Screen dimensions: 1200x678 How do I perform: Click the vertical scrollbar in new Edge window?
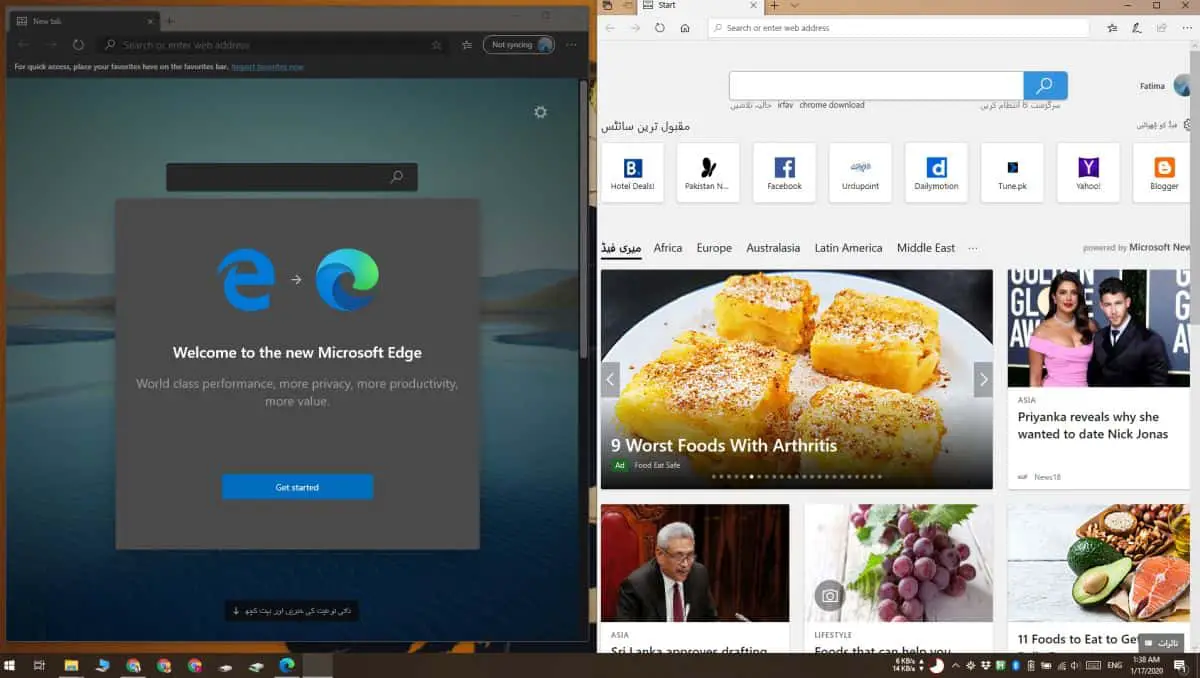pyautogui.click(x=583, y=220)
